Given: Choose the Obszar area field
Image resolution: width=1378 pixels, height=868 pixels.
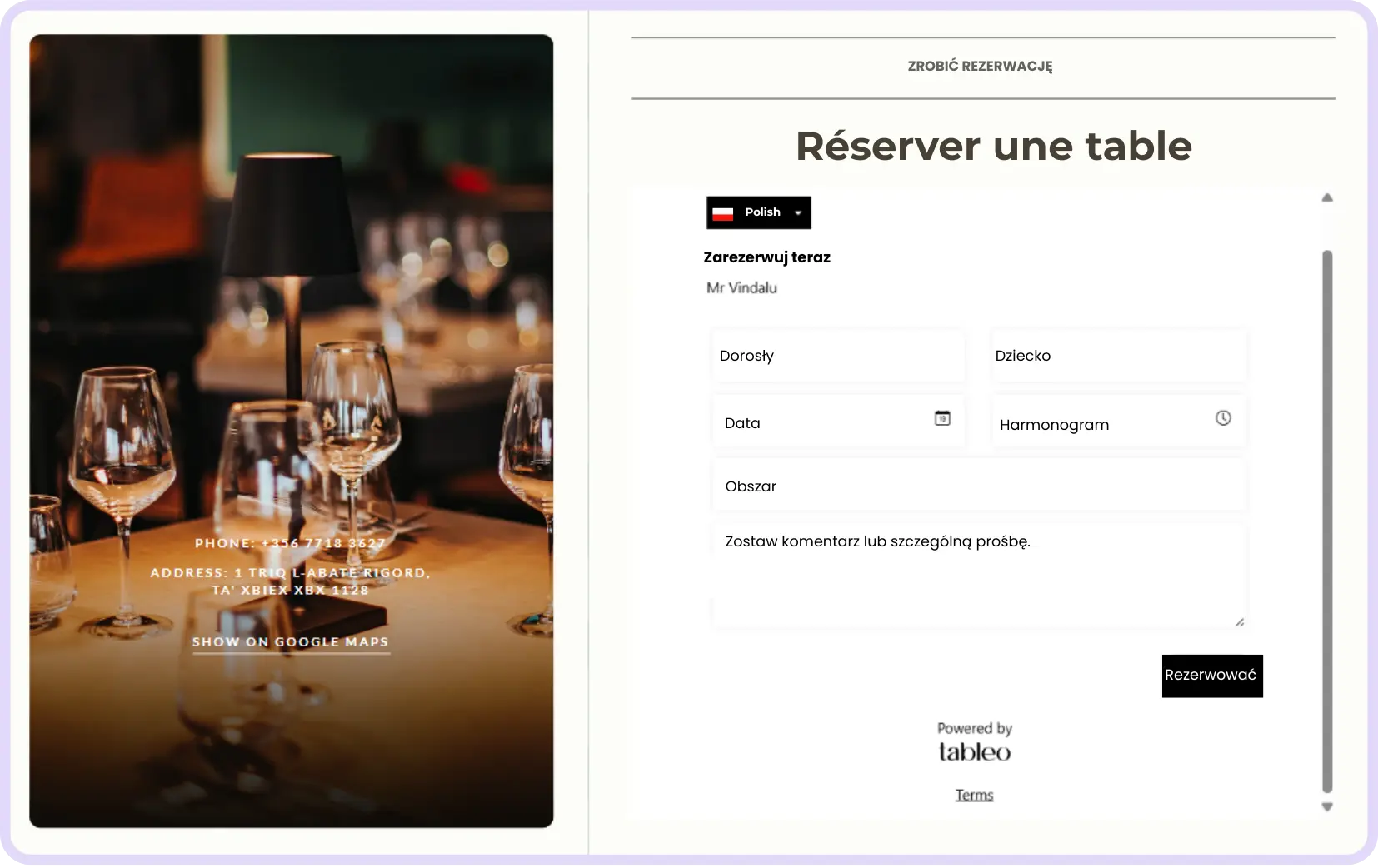Looking at the screenshot, I should [x=979, y=486].
